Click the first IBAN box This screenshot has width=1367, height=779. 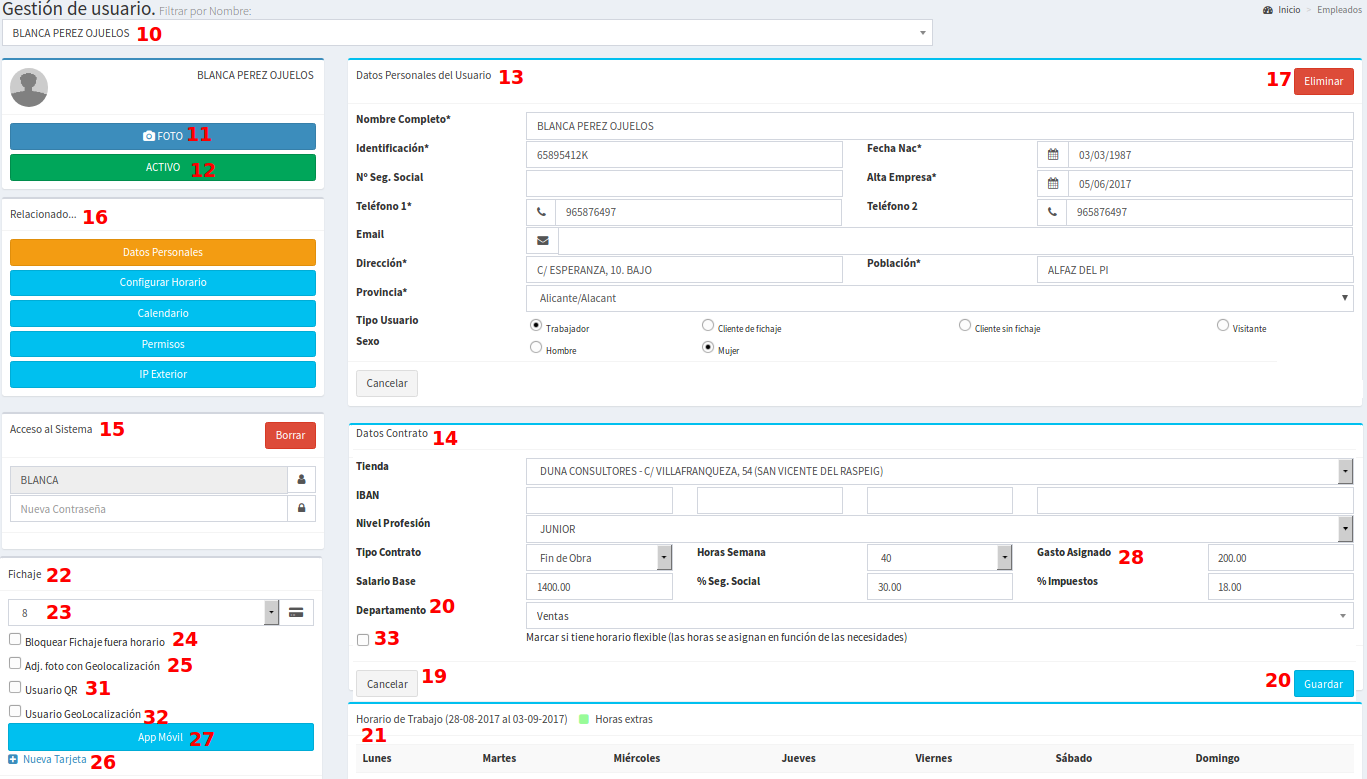point(599,500)
